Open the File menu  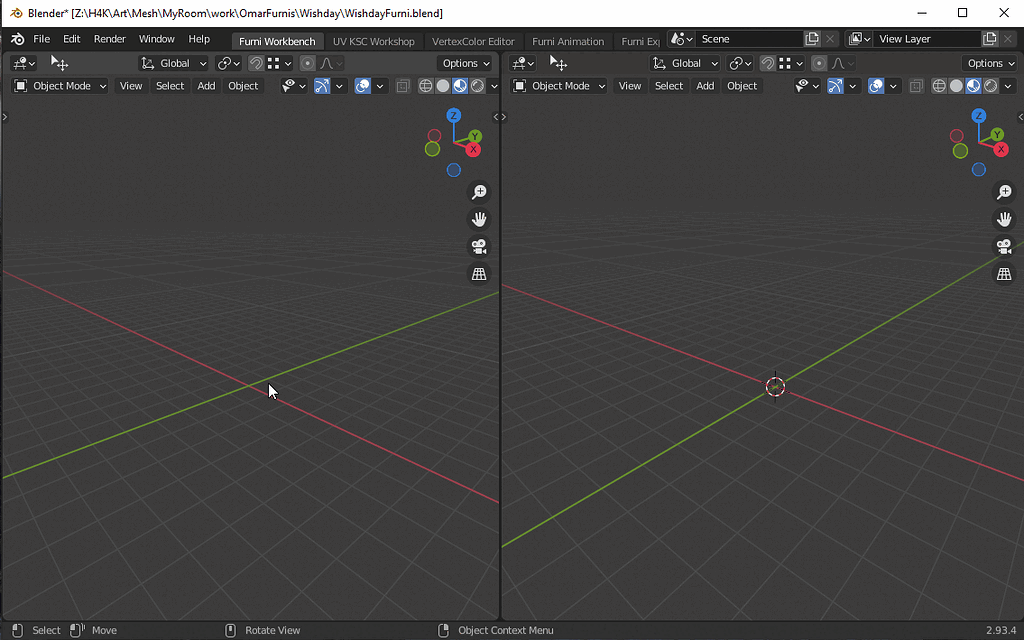point(41,39)
